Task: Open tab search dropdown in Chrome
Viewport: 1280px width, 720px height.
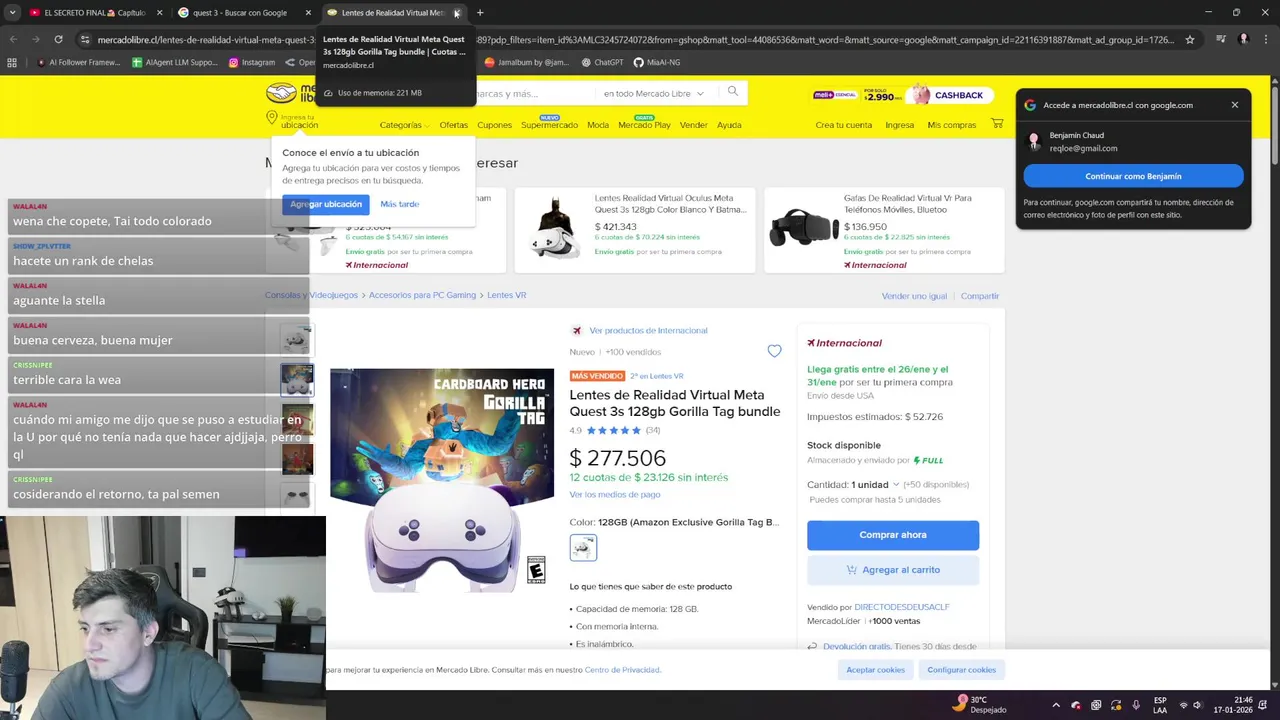Action: pyautogui.click(x=13, y=13)
